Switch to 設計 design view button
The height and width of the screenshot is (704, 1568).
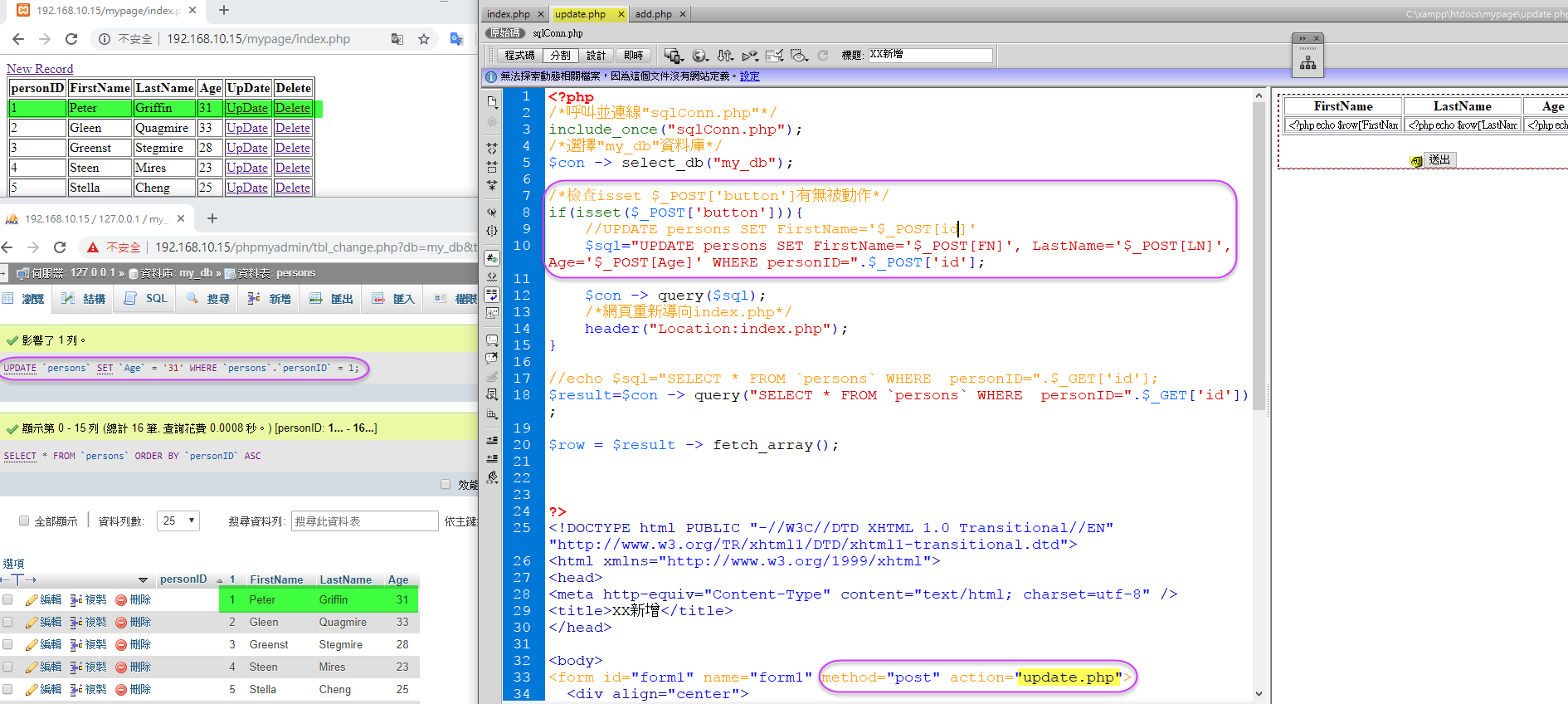(x=596, y=56)
